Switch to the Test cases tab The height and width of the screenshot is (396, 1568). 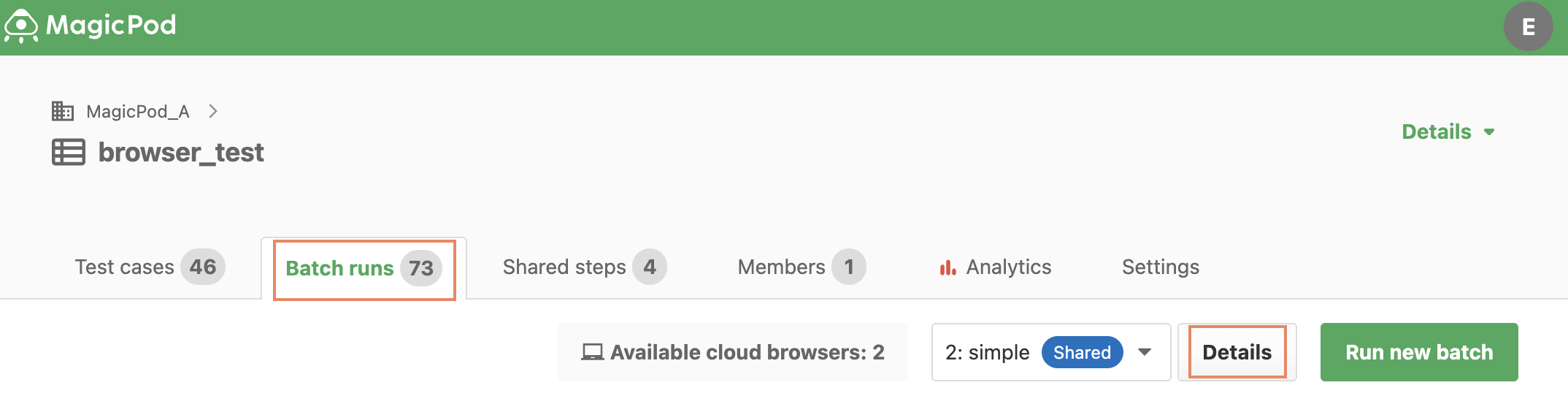(150, 267)
